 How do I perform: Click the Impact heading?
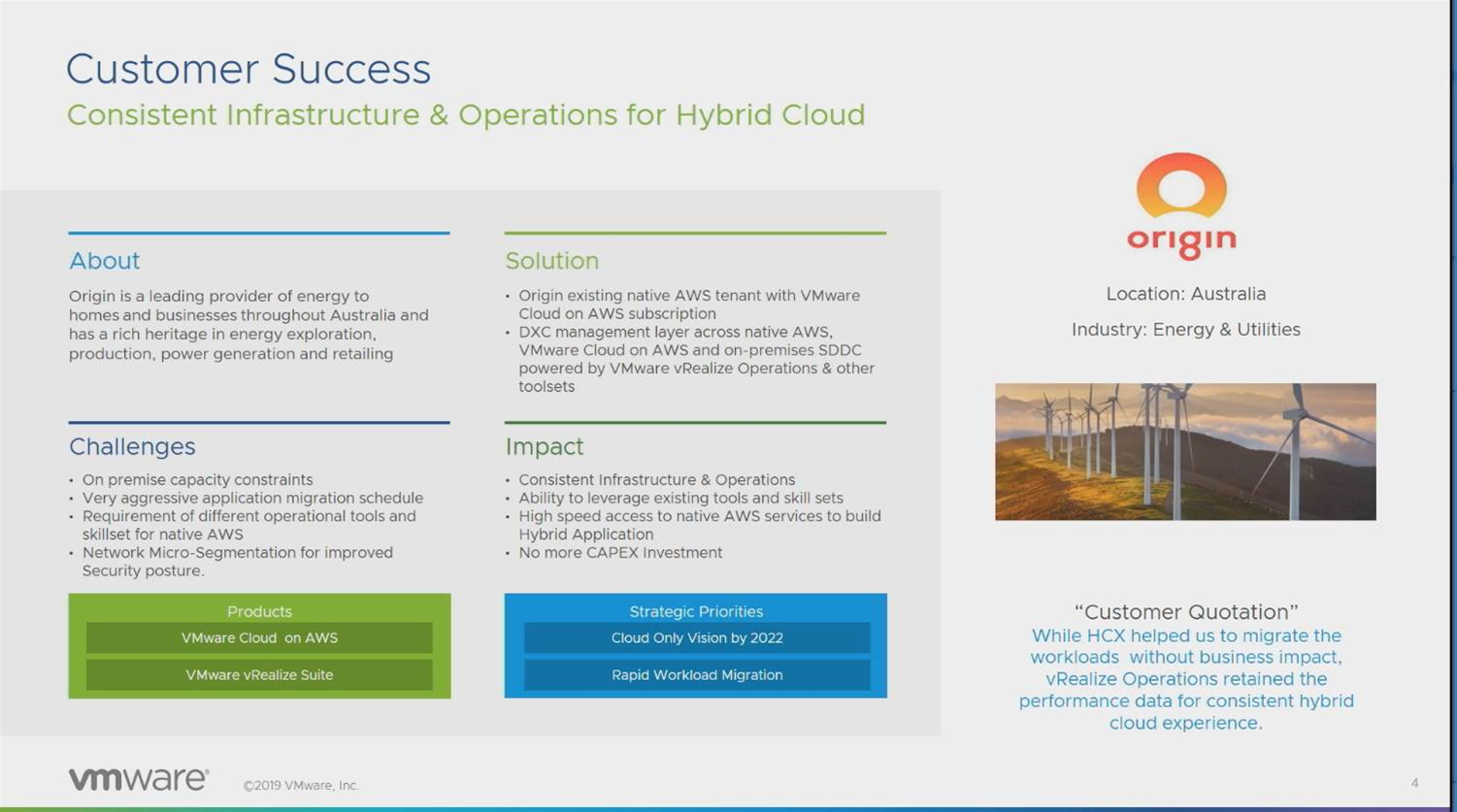point(544,446)
